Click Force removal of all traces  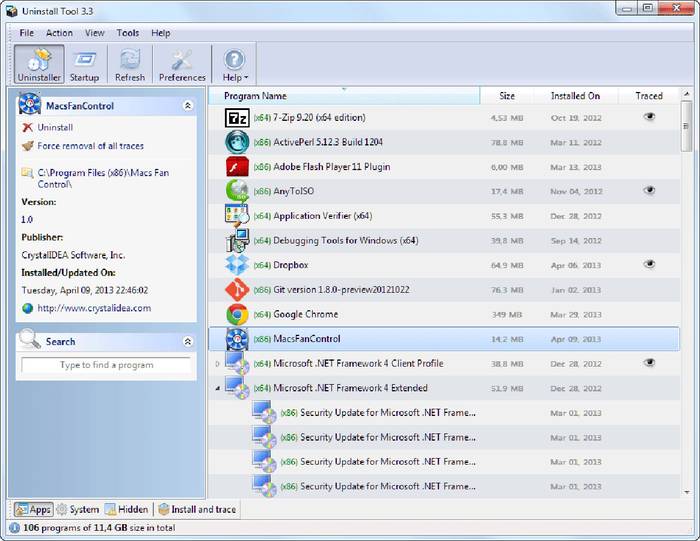[88, 145]
